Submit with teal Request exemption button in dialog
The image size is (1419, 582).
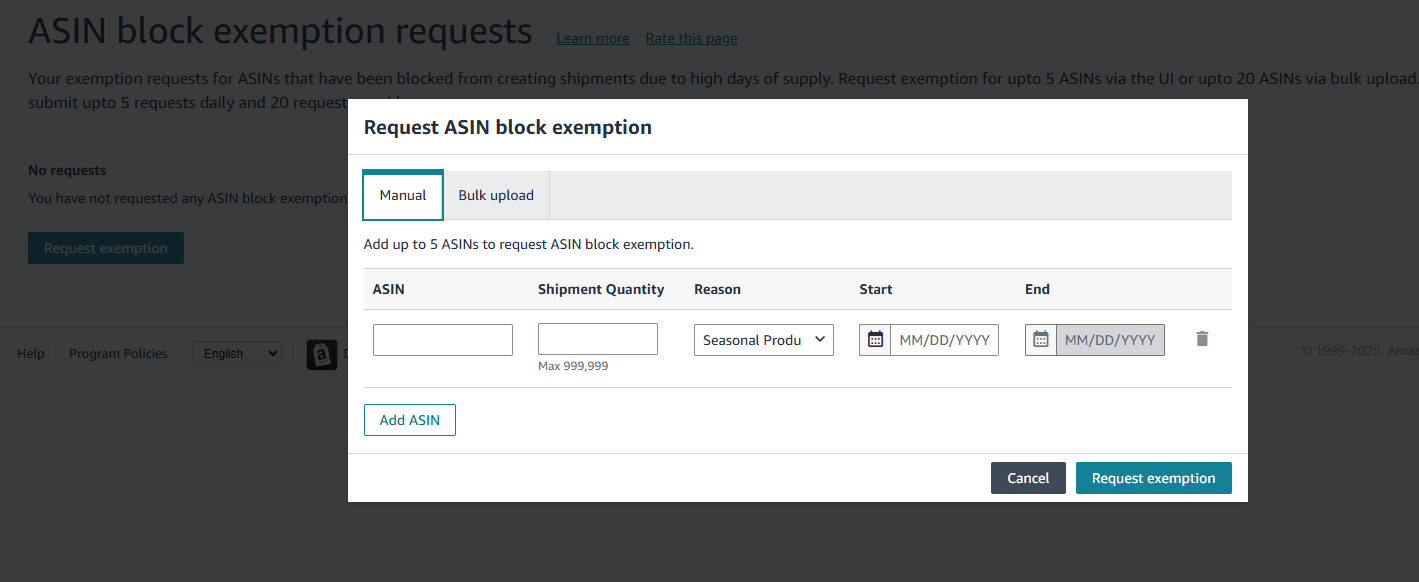tap(1153, 478)
